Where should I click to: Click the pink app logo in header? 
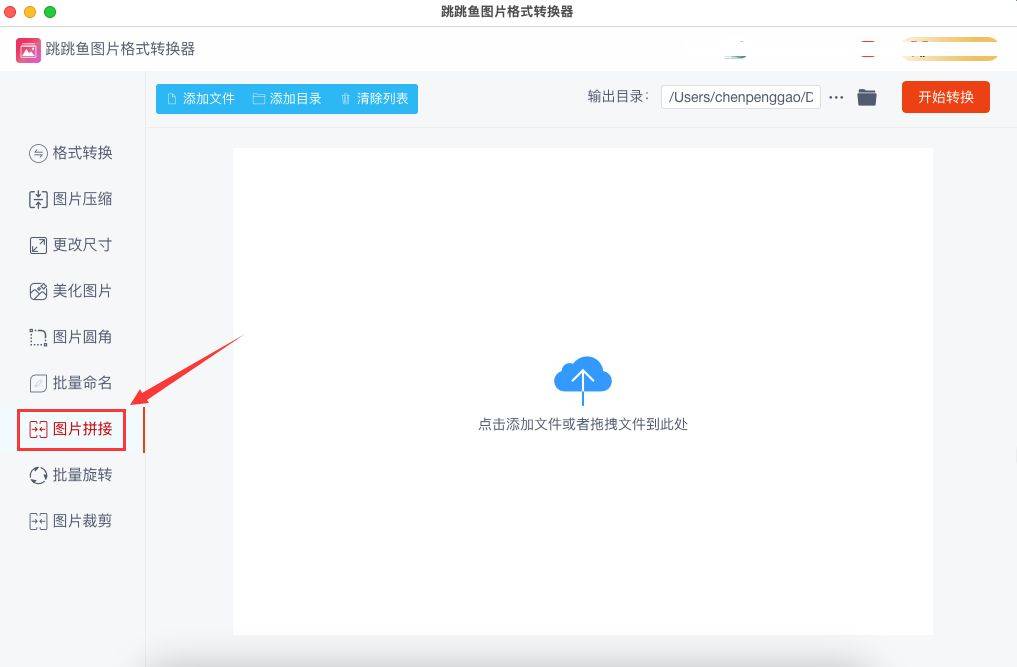28,50
